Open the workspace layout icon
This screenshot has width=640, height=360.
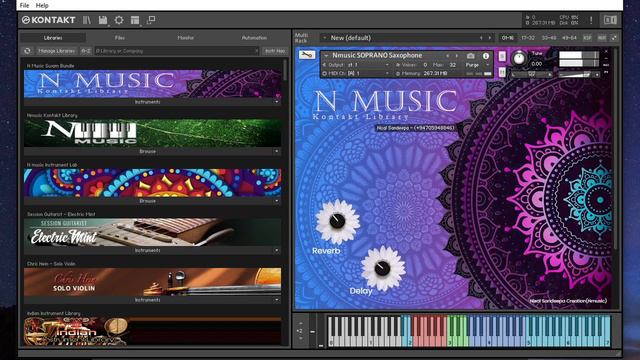tap(135, 20)
